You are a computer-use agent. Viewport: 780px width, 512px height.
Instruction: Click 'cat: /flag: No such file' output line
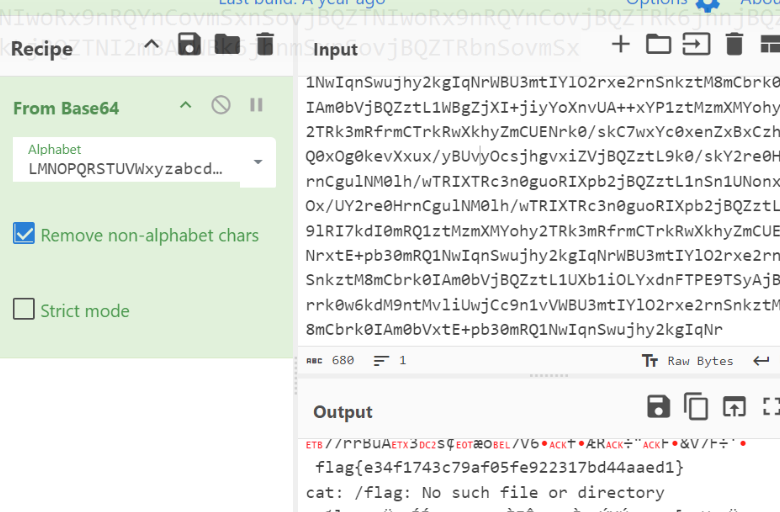(x=485, y=493)
